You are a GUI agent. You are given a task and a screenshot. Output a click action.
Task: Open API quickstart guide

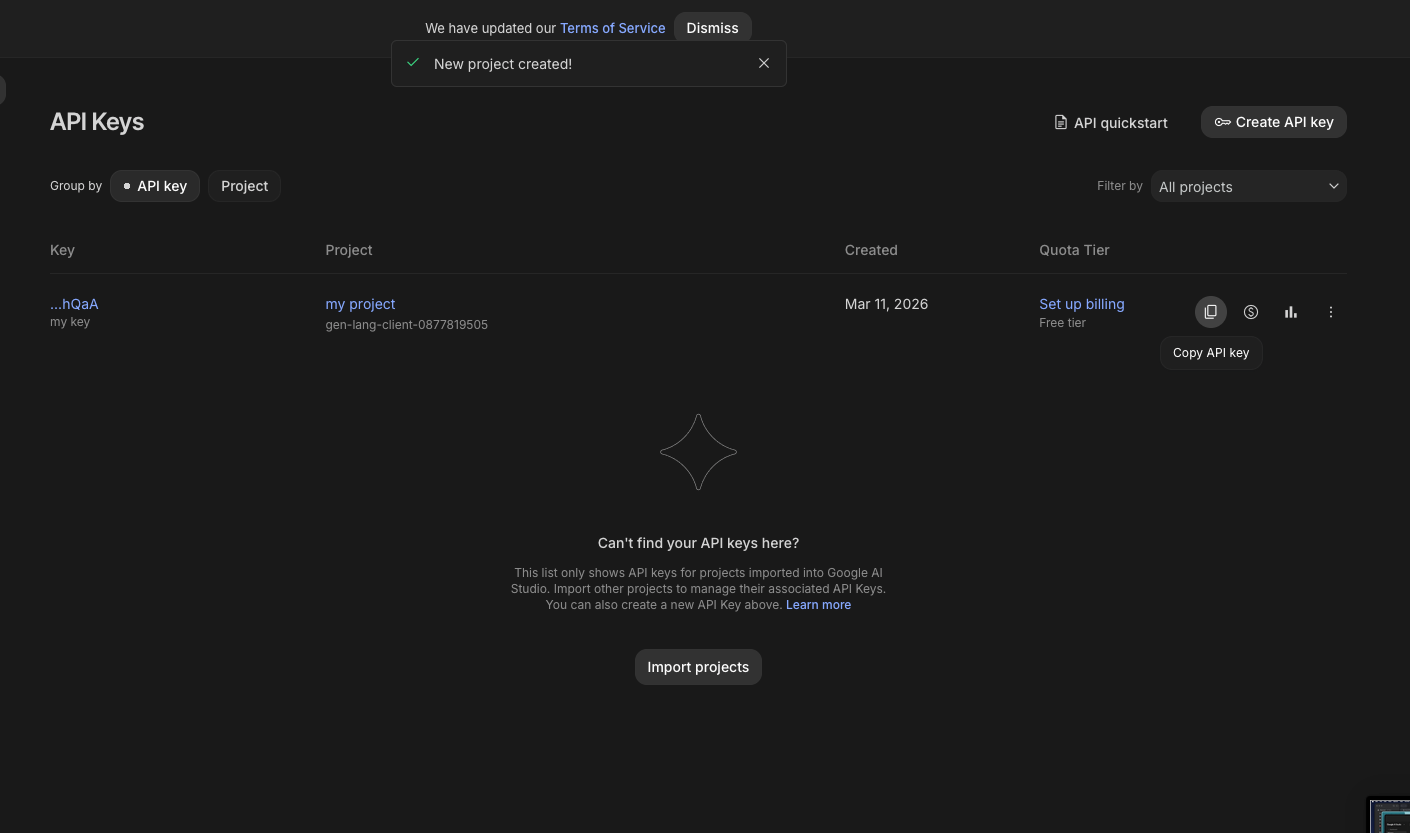pyautogui.click(x=1111, y=122)
